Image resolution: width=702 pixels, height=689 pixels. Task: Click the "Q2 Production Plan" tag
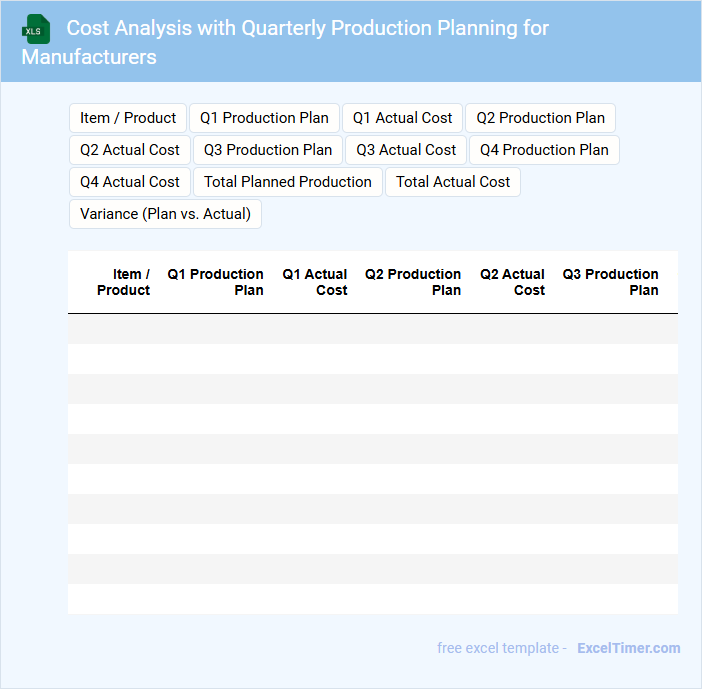[x=540, y=118]
